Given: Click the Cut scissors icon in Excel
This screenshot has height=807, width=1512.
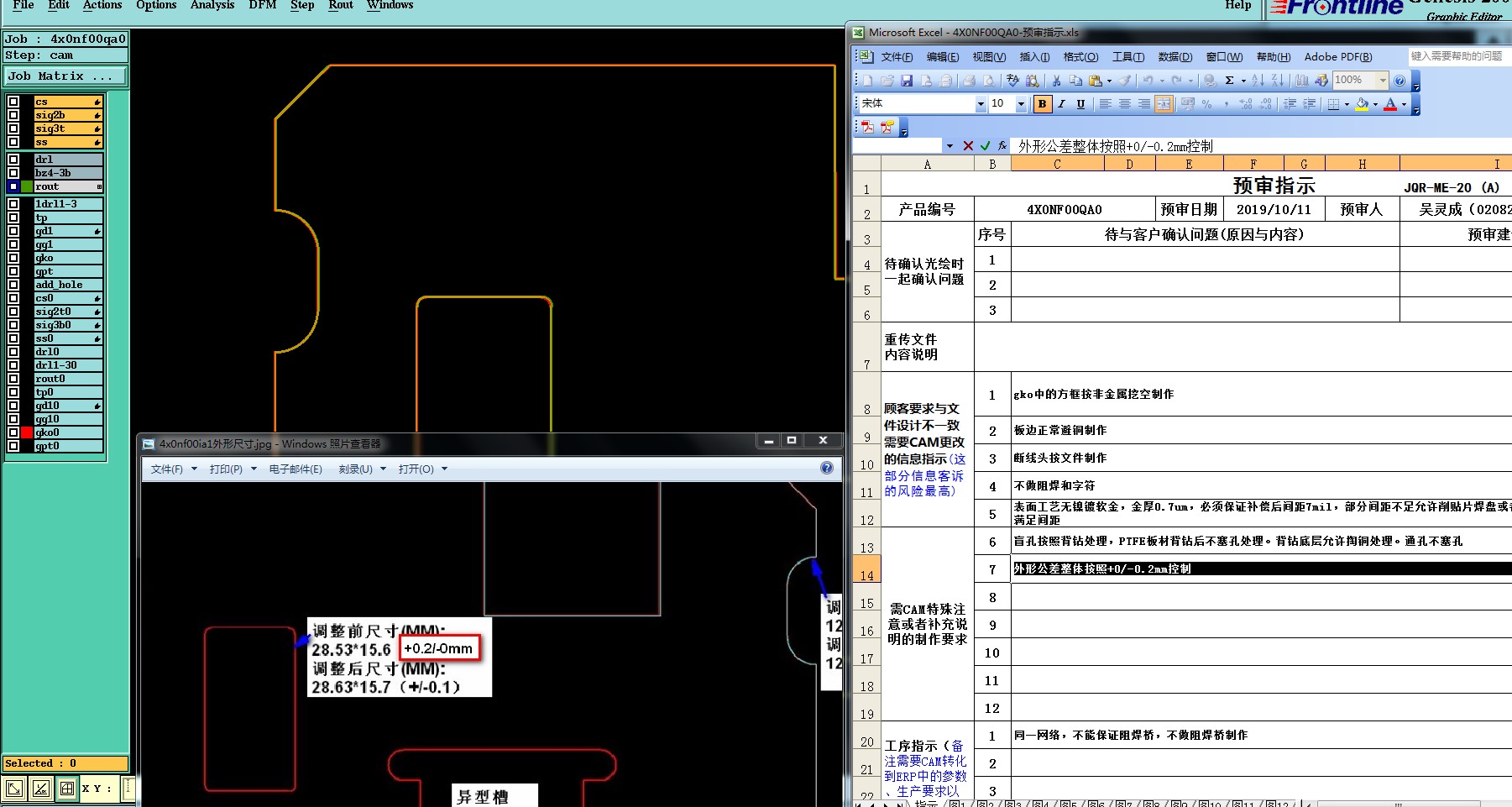Looking at the screenshot, I should tap(1056, 81).
